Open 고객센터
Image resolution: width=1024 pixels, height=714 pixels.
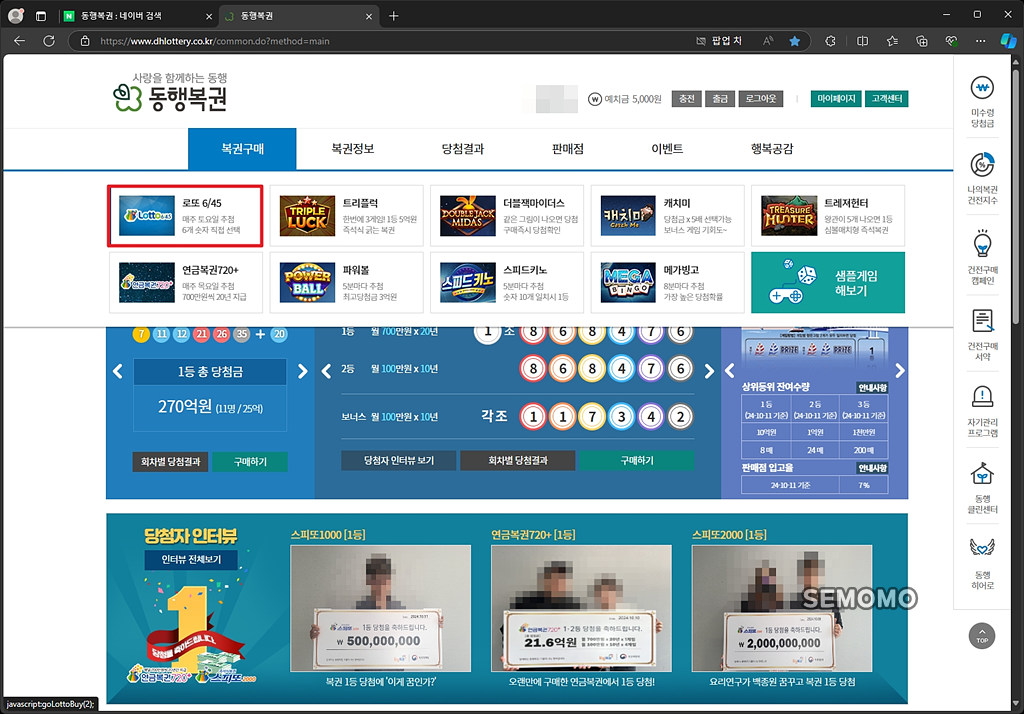click(x=887, y=99)
